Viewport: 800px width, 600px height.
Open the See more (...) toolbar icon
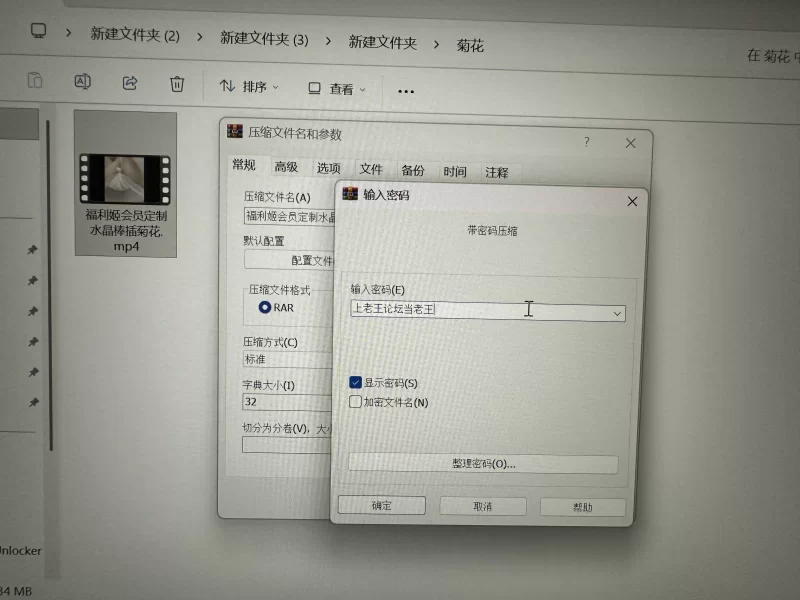point(405,91)
